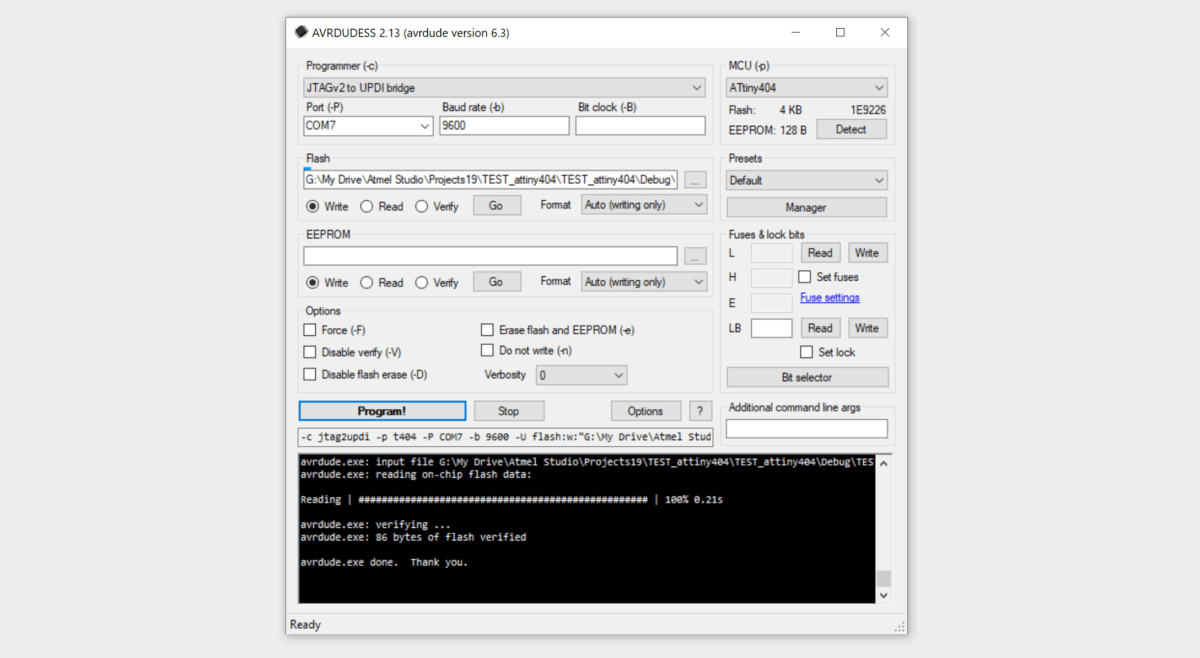Read the fuses with Read button
This screenshot has height=658, width=1200.
[x=820, y=253]
